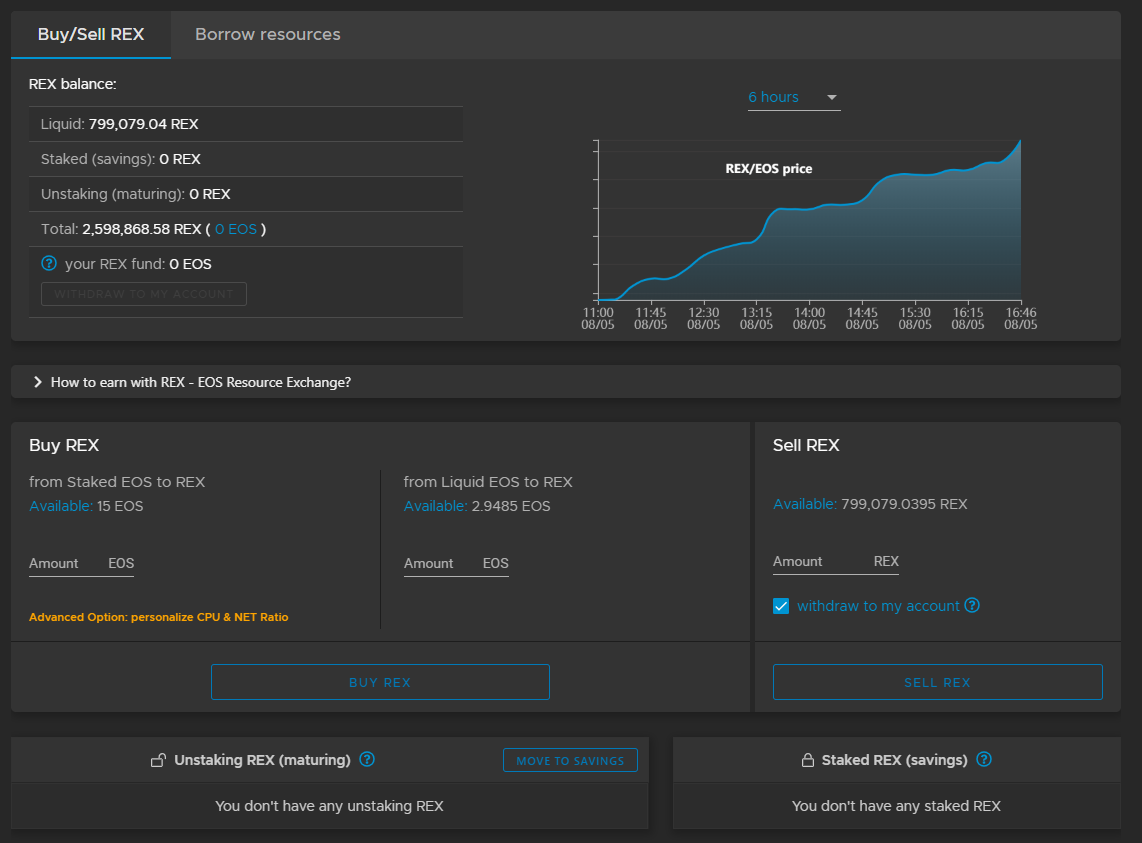Focus the Sell REX Amount field
Viewport: 1142px width, 843px height.
click(x=835, y=561)
